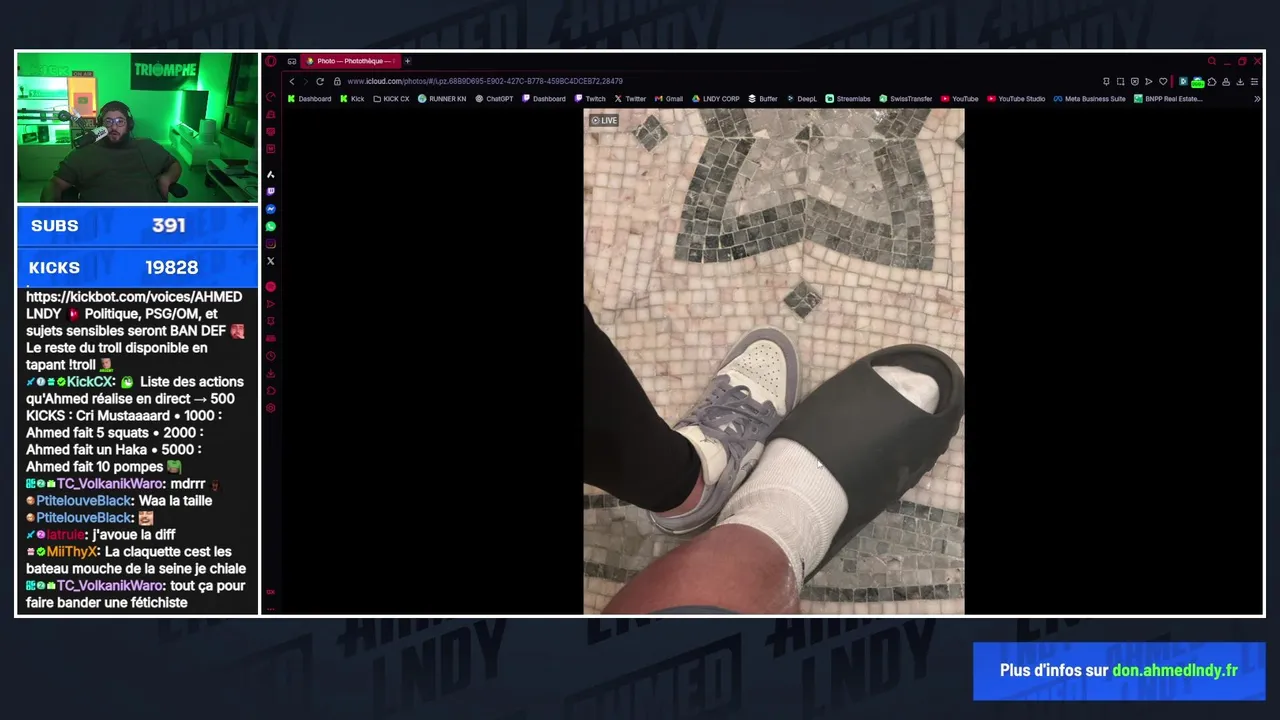
Task: Click the ad blocker shield icon
Action: [1134, 81]
